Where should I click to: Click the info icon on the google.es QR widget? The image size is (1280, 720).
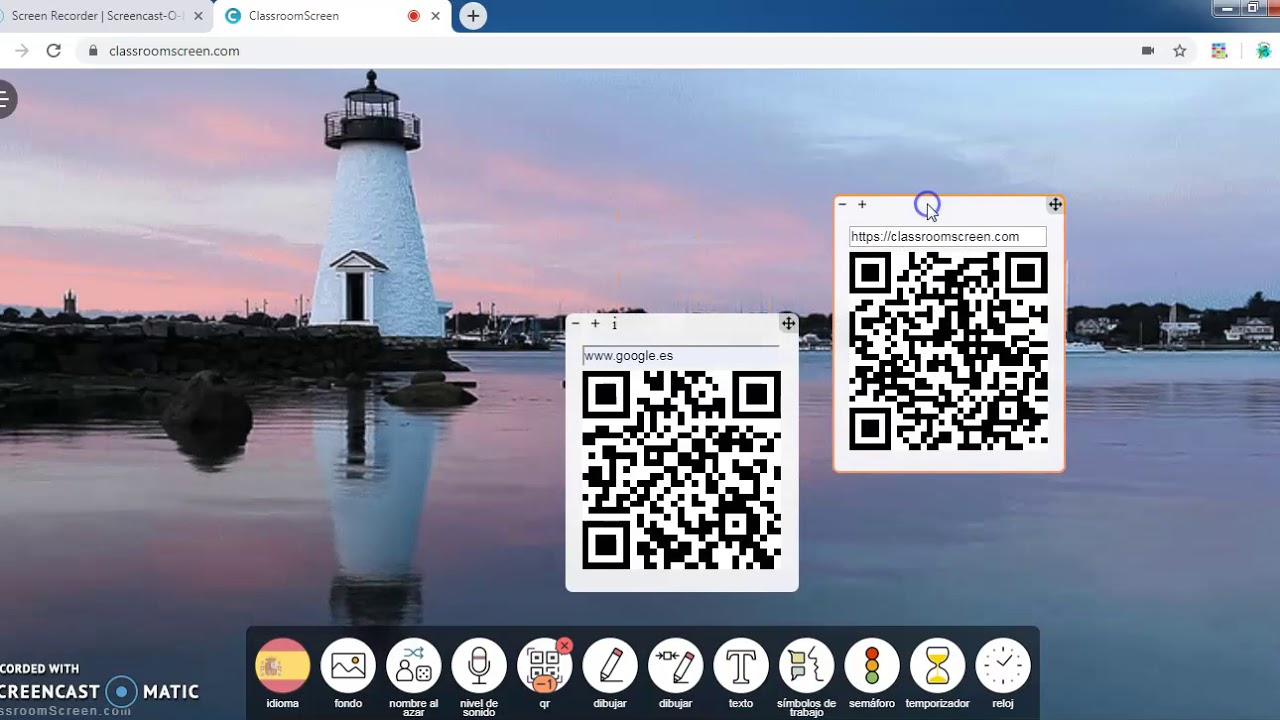pyautogui.click(x=615, y=324)
